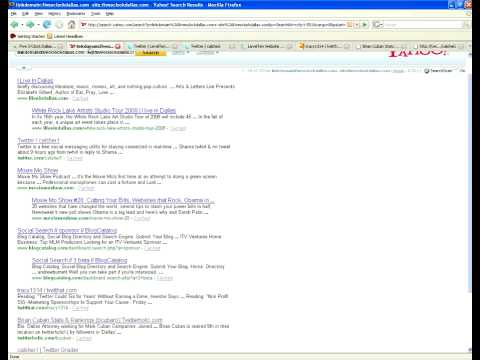The image size is (480, 360).
Task: Close the active linkdomain search tab
Action: [x=118, y=46]
